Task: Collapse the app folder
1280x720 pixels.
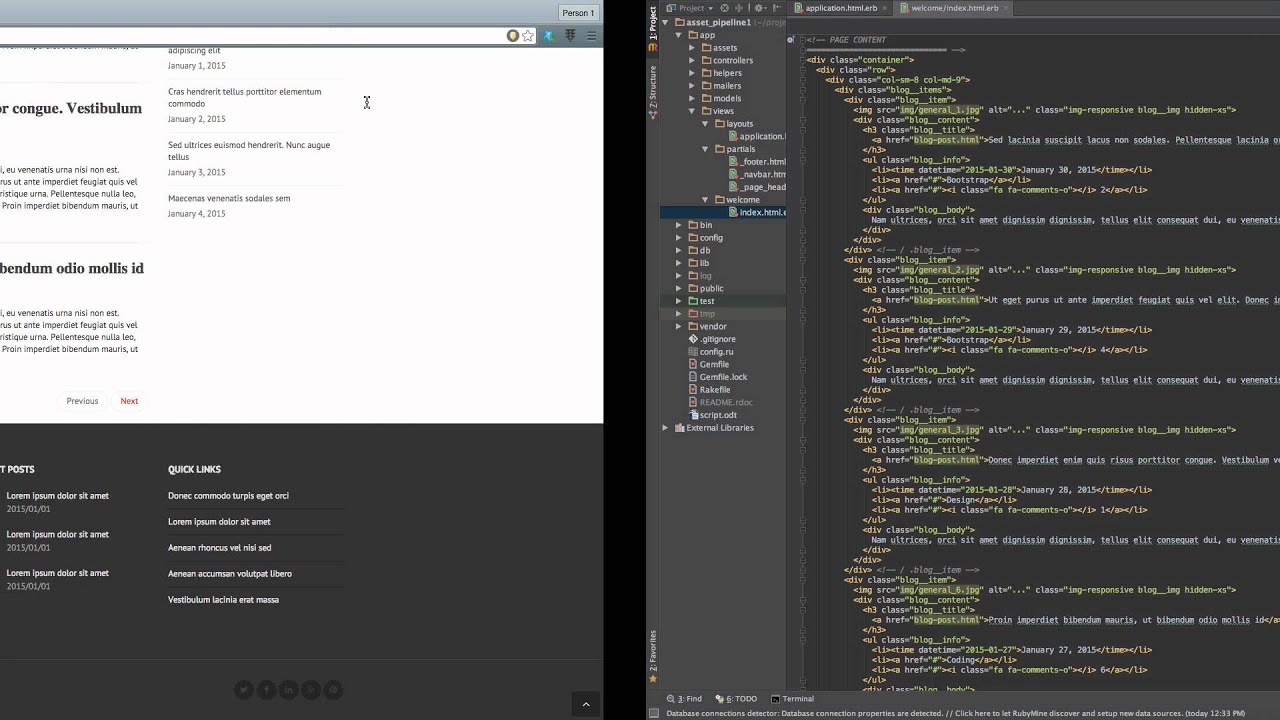Action: [679, 35]
